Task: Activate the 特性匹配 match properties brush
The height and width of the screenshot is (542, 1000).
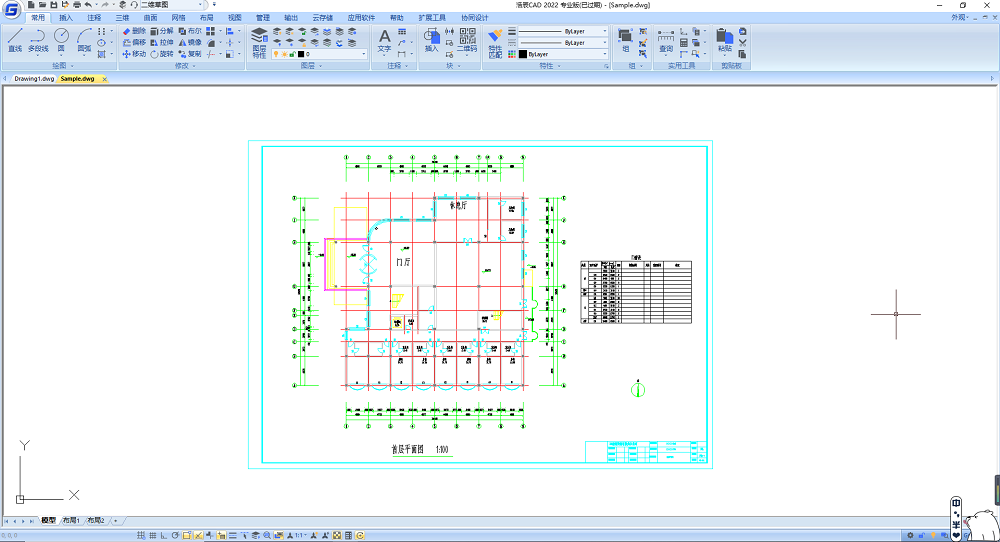Action: (495, 42)
